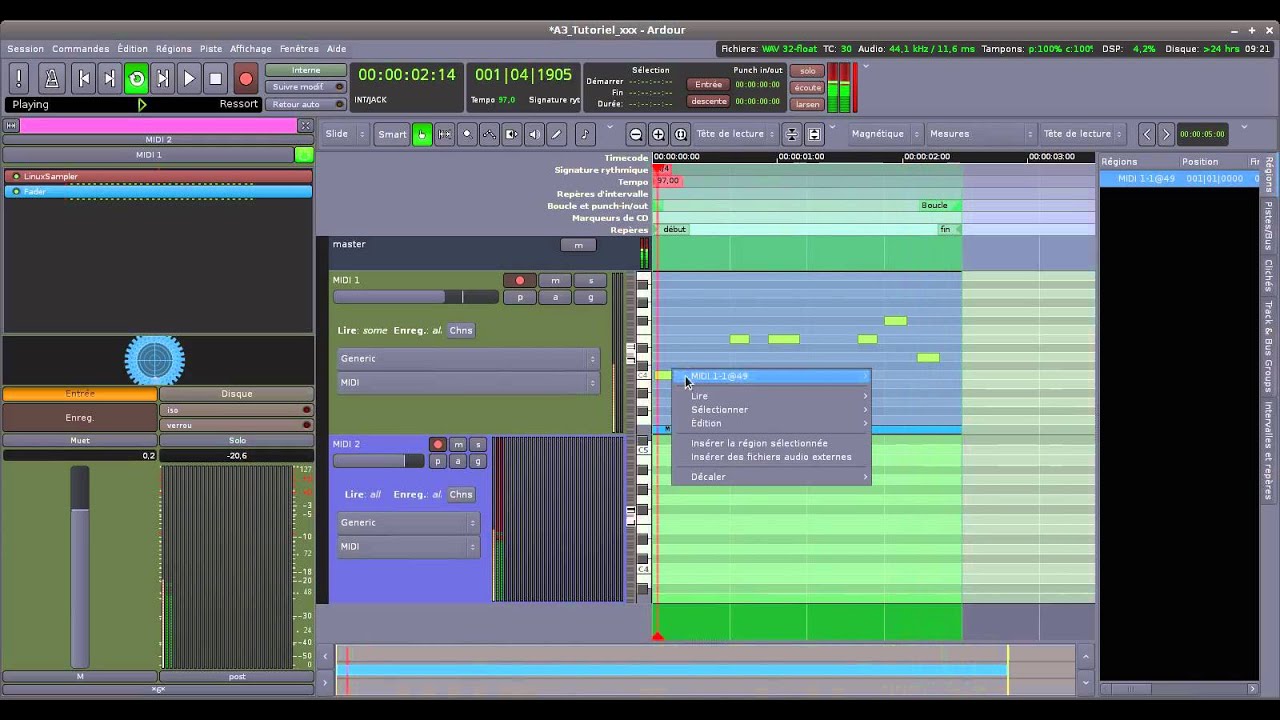Open edit point Tête de lecture dropdown
The width and height of the screenshot is (1280, 720).
click(1084, 134)
